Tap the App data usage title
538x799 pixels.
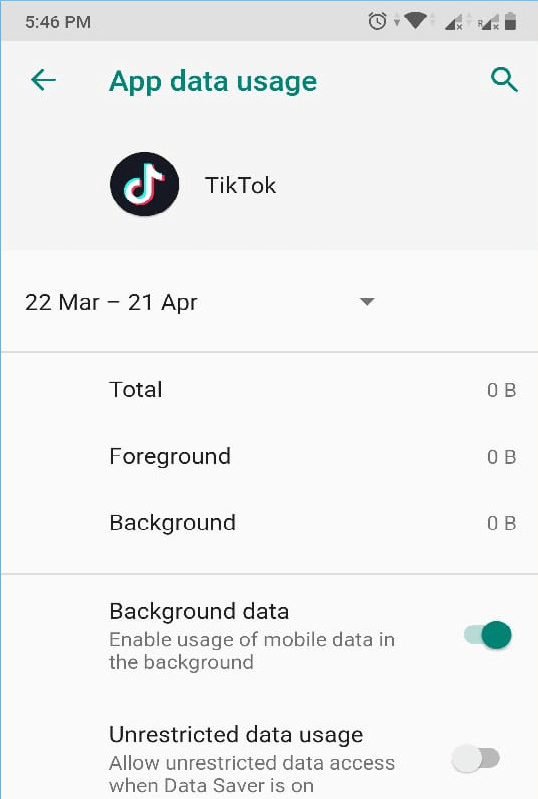(213, 82)
